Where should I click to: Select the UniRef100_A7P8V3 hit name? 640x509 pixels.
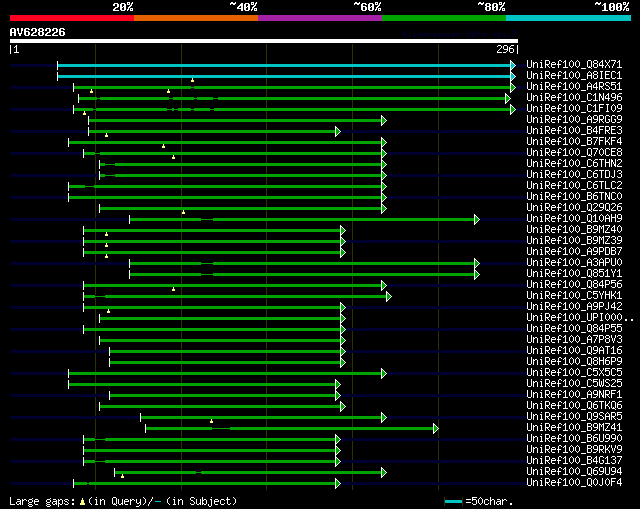click(574, 340)
